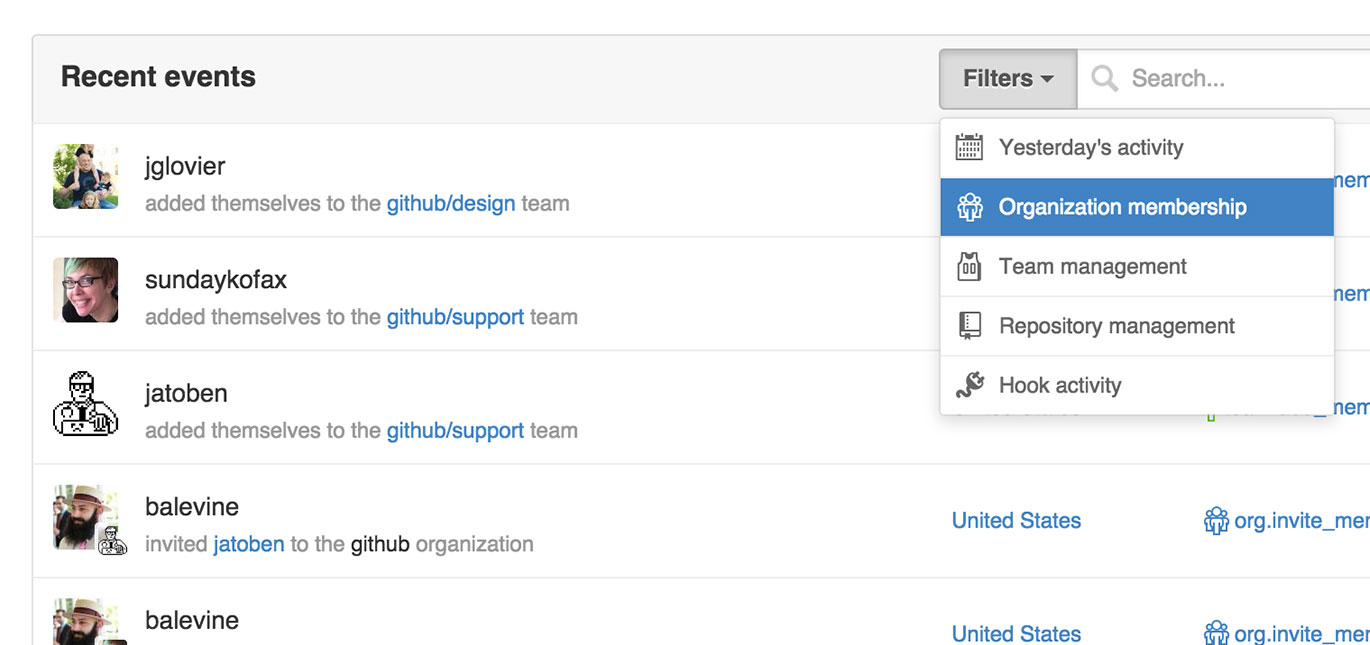1370x645 pixels.
Task: Click the plug icon beside Hook activity
Action: click(x=969, y=385)
